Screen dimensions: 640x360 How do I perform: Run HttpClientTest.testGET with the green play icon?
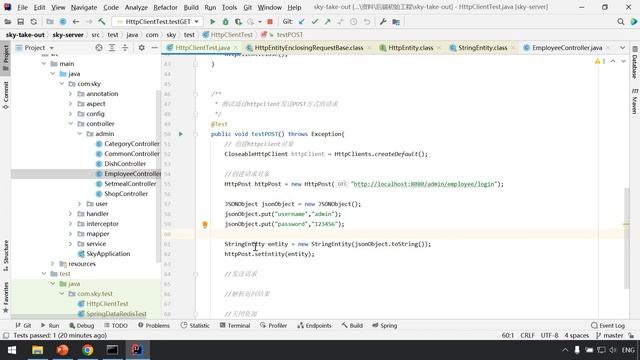[x=213, y=22]
